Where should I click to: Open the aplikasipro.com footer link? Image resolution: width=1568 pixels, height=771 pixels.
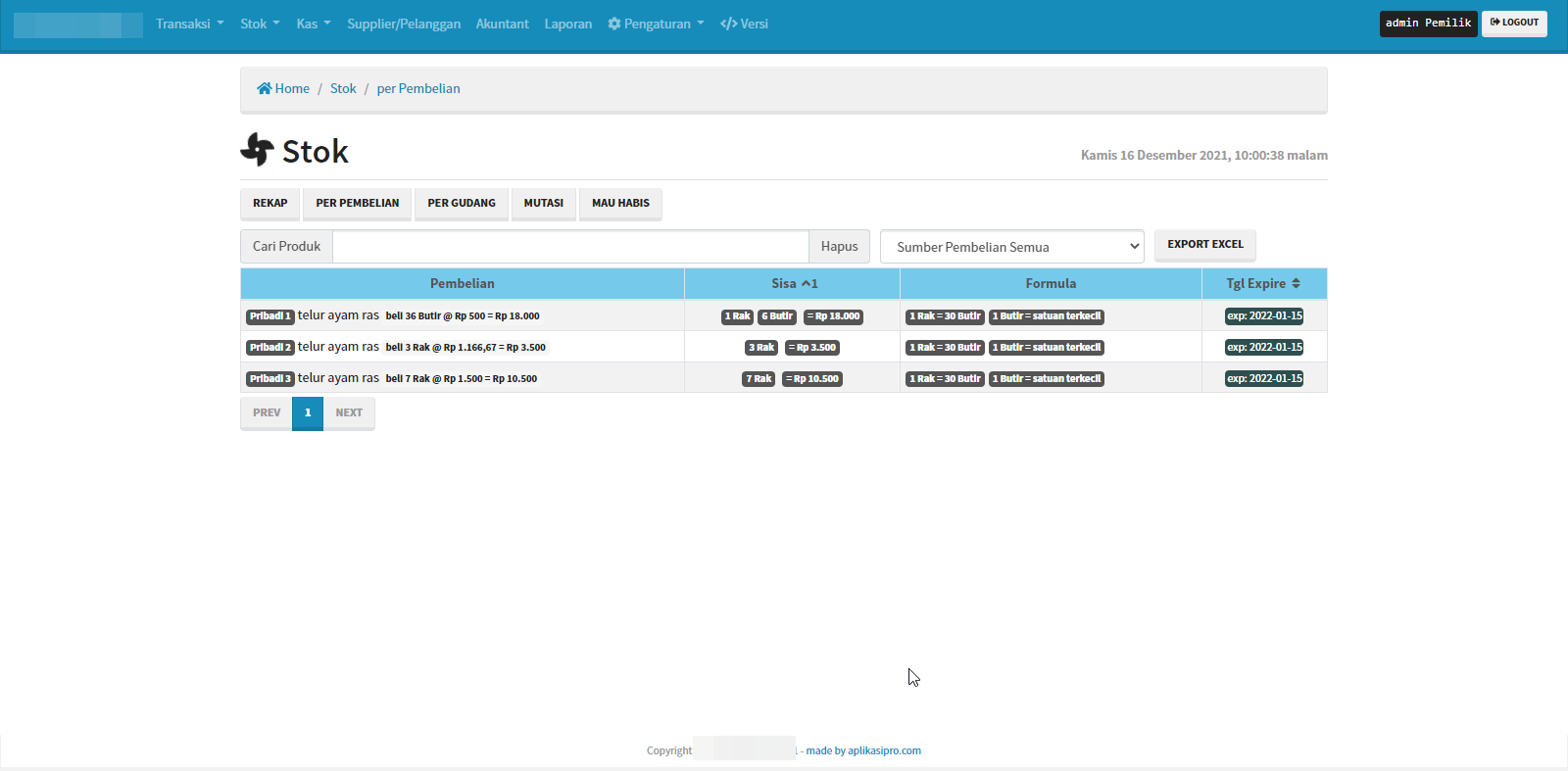pyautogui.click(x=883, y=750)
